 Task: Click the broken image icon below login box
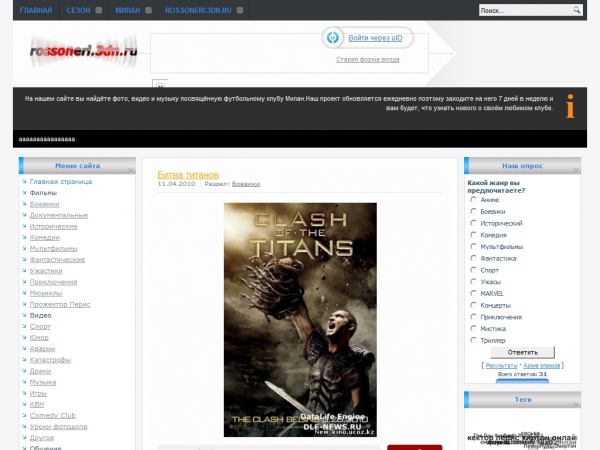160,84
